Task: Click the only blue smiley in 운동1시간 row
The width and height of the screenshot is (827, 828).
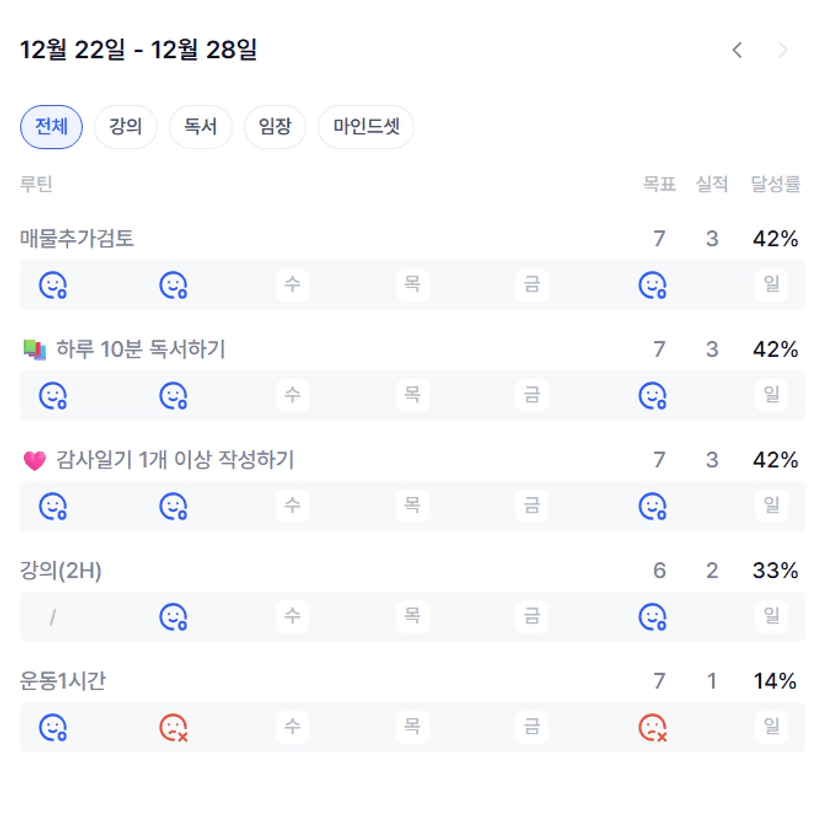Action: (52, 728)
